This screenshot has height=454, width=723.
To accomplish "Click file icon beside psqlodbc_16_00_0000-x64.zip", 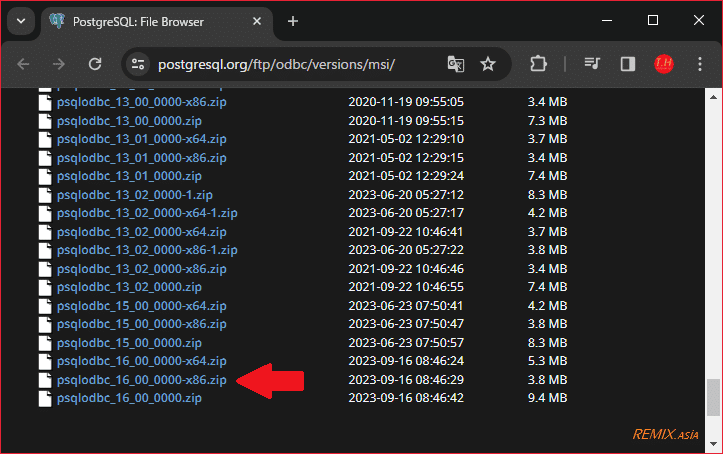I will pos(45,361).
